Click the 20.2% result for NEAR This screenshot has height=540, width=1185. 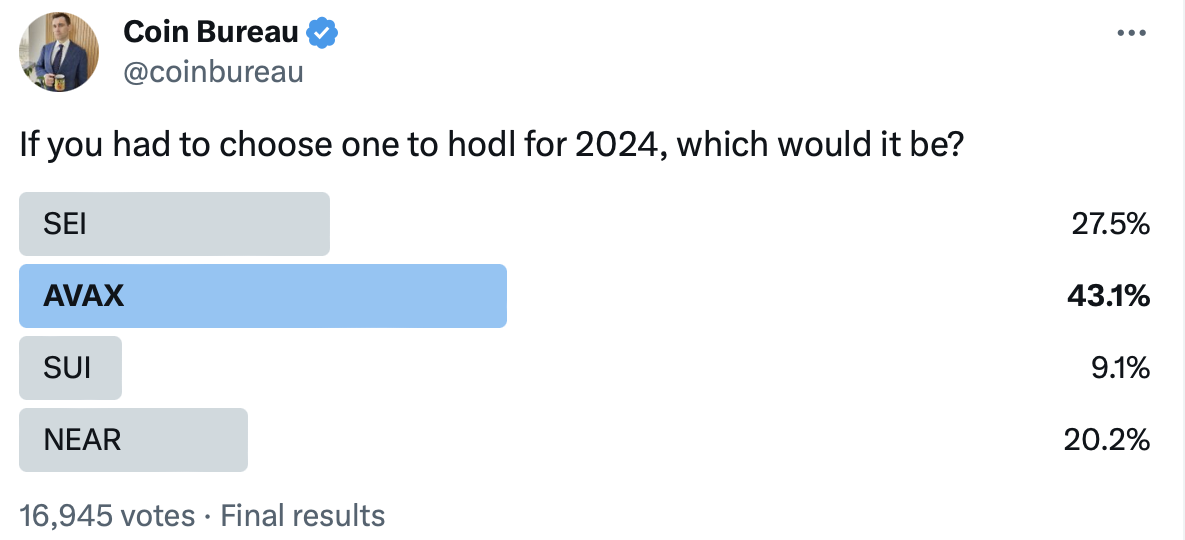[x=1107, y=440]
